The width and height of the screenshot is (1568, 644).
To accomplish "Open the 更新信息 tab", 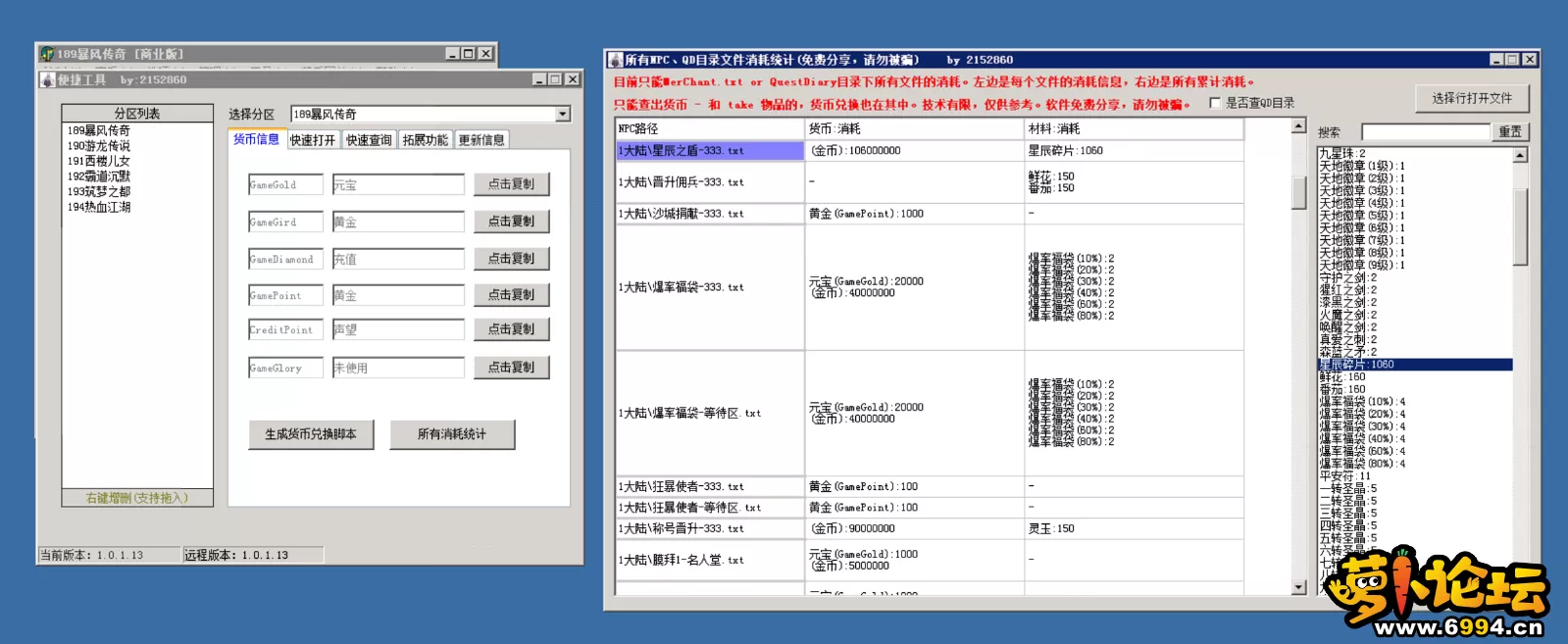I will point(481,140).
